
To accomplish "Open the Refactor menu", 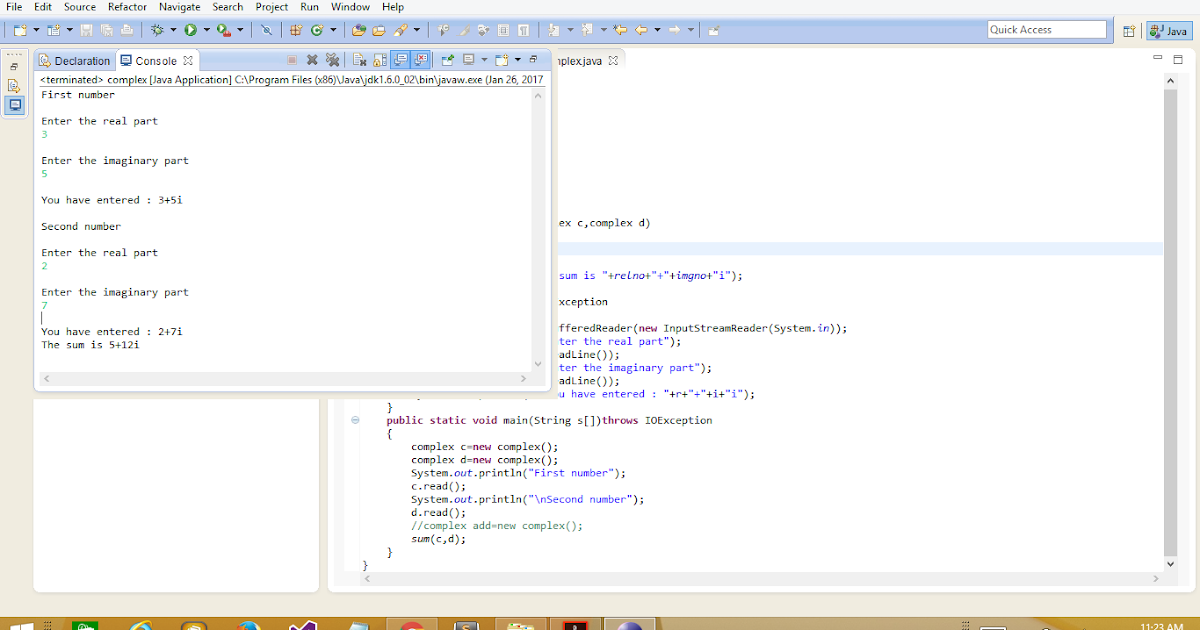I will 126,6.
